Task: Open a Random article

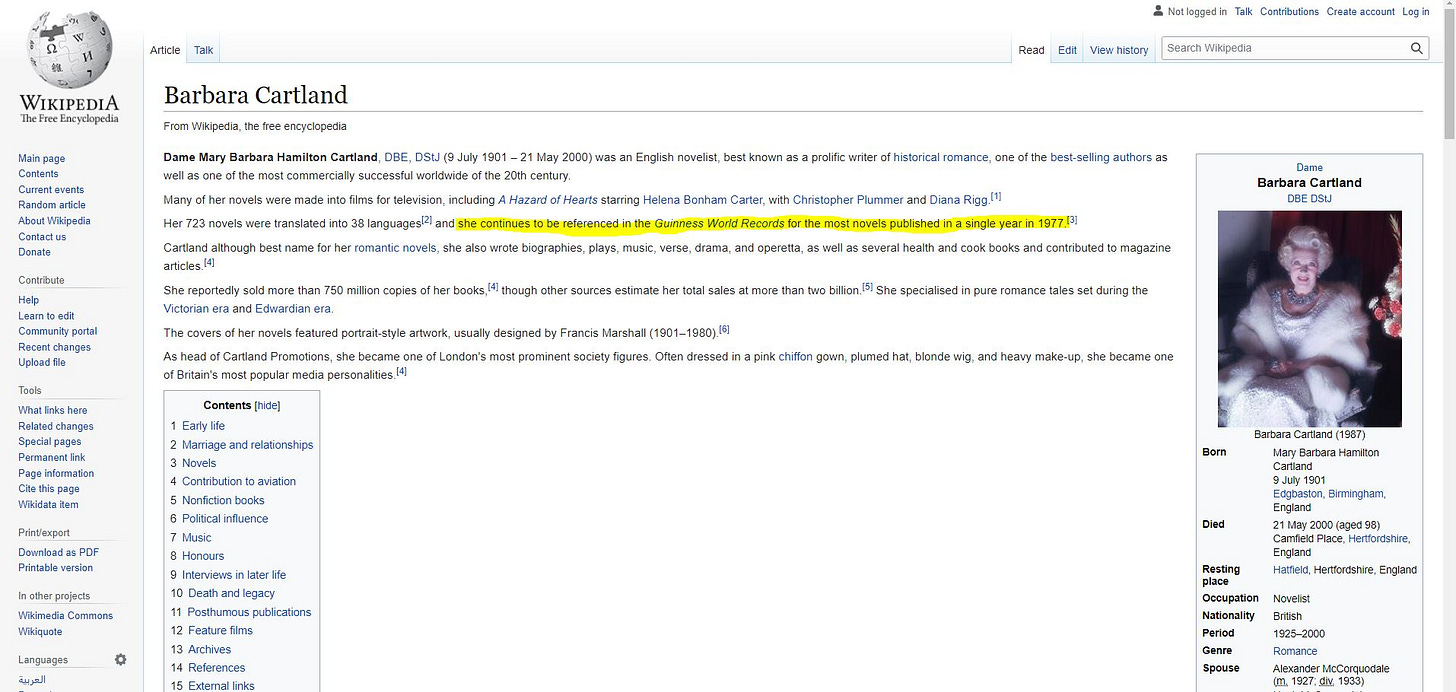Action: tap(51, 205)
